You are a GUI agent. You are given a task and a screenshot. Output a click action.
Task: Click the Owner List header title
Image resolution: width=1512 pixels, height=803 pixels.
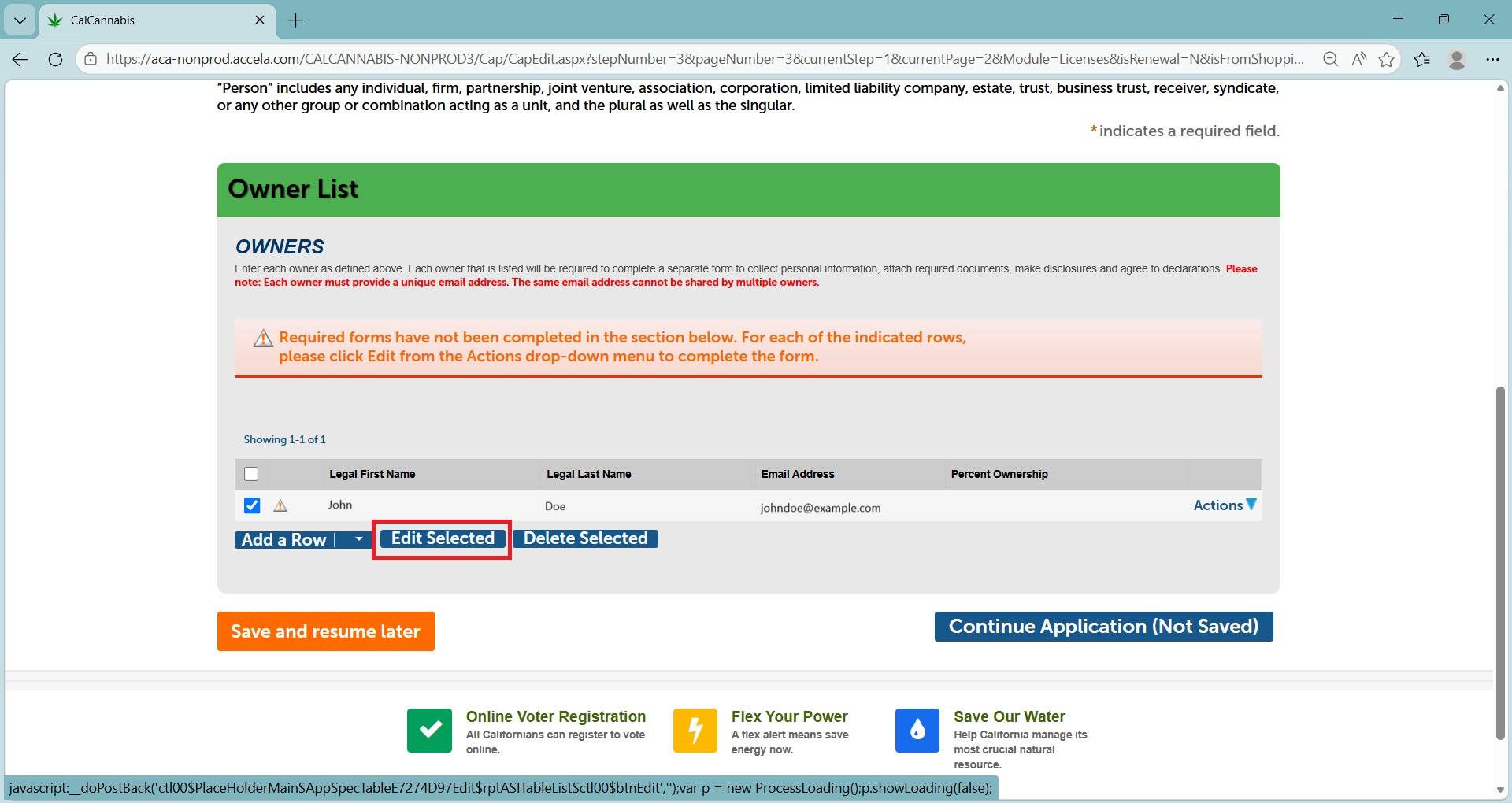click(x=293, y=189)
